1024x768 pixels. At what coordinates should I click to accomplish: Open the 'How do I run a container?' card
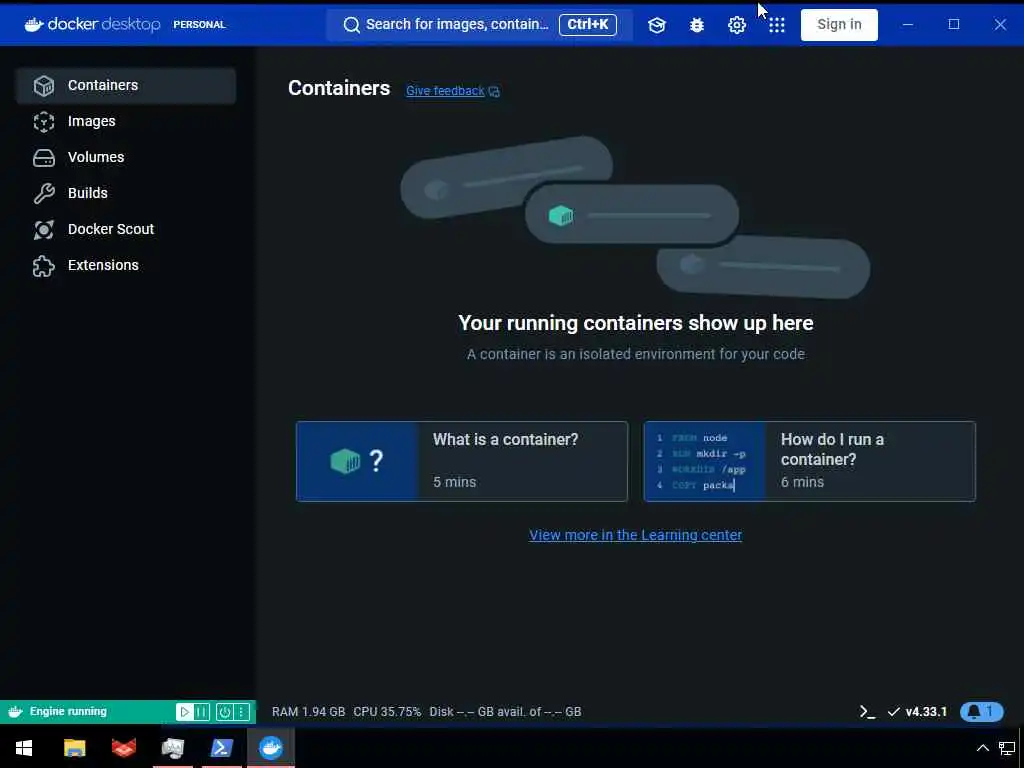click(810, 461)
